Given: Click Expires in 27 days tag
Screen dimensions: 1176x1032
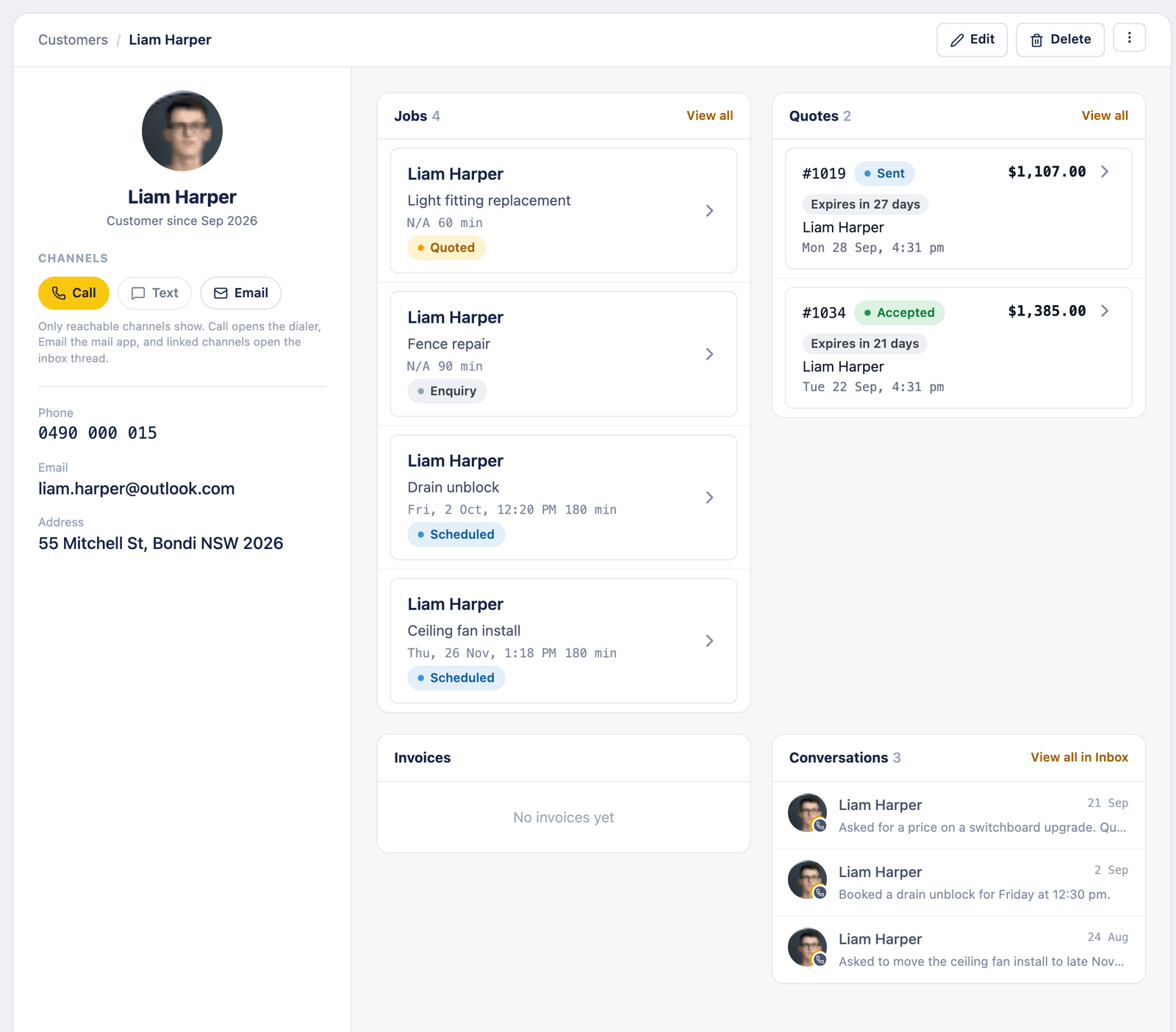Looking at the screenshot, I should pos(865,204).
